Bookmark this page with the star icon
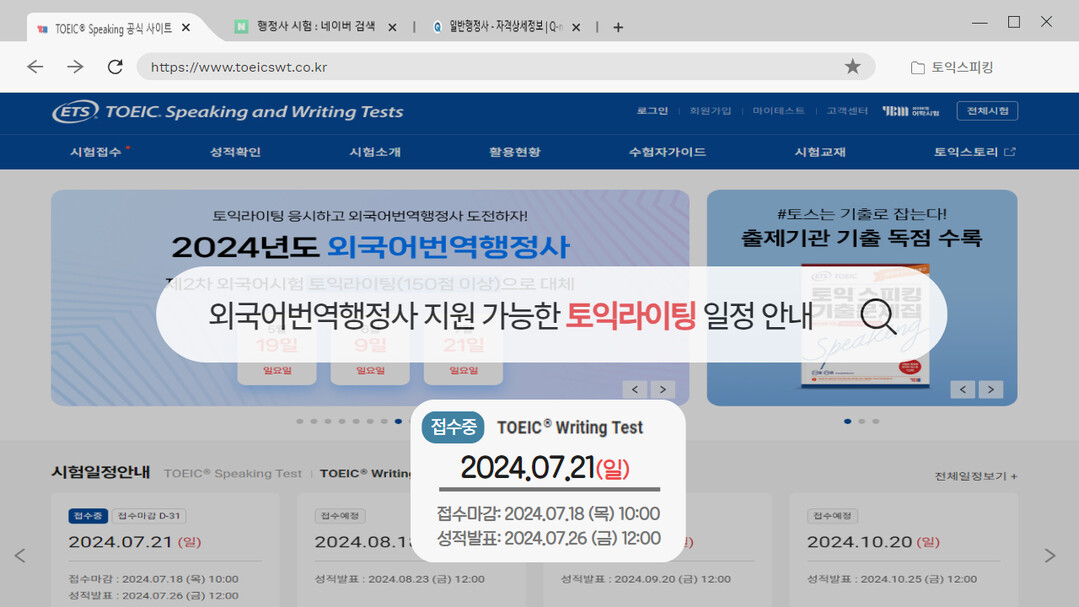The width and height of the screenshot is (1079, 607). click(852, 67)
